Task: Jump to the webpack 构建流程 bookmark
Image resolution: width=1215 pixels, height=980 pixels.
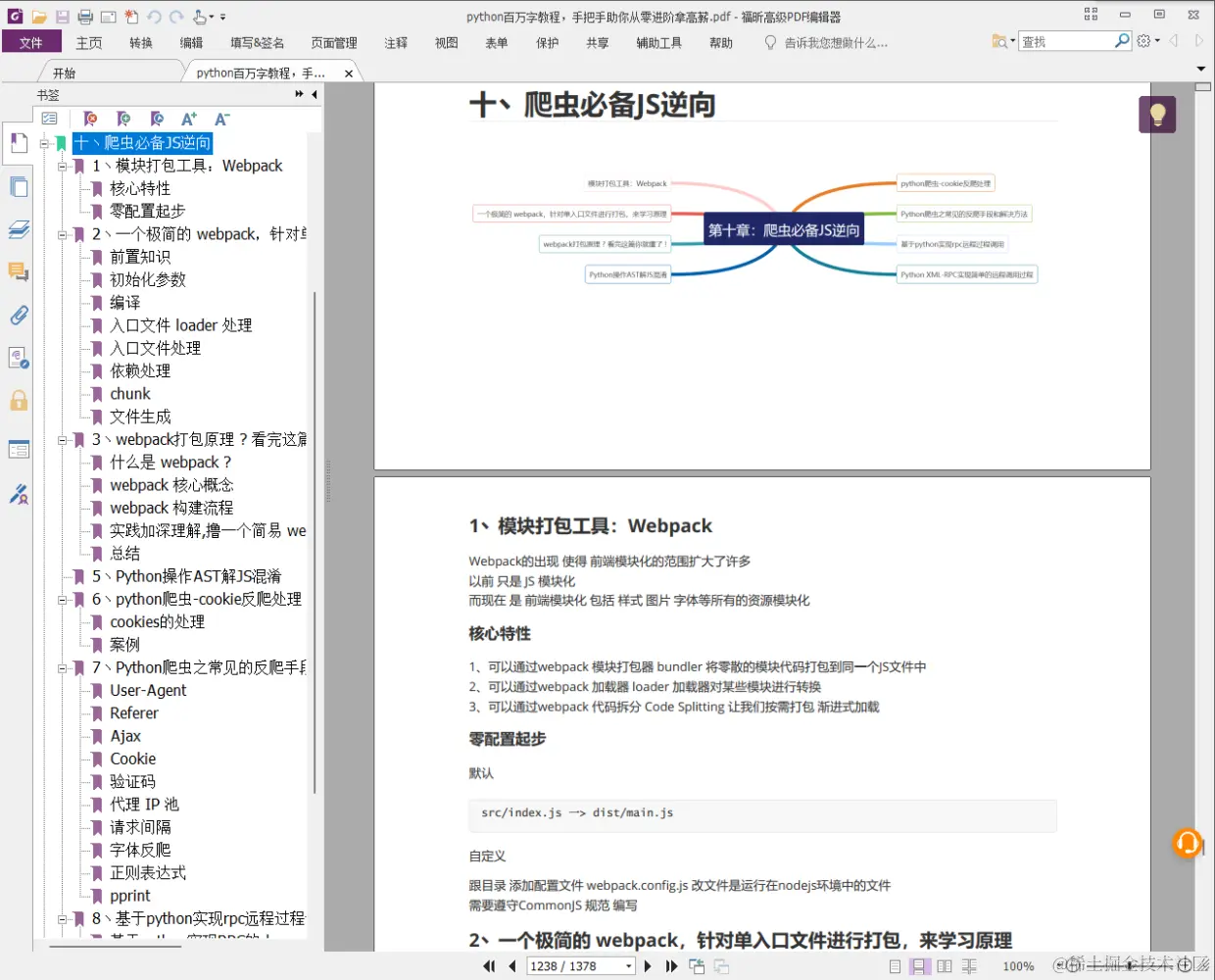Action: pos(171,508)
